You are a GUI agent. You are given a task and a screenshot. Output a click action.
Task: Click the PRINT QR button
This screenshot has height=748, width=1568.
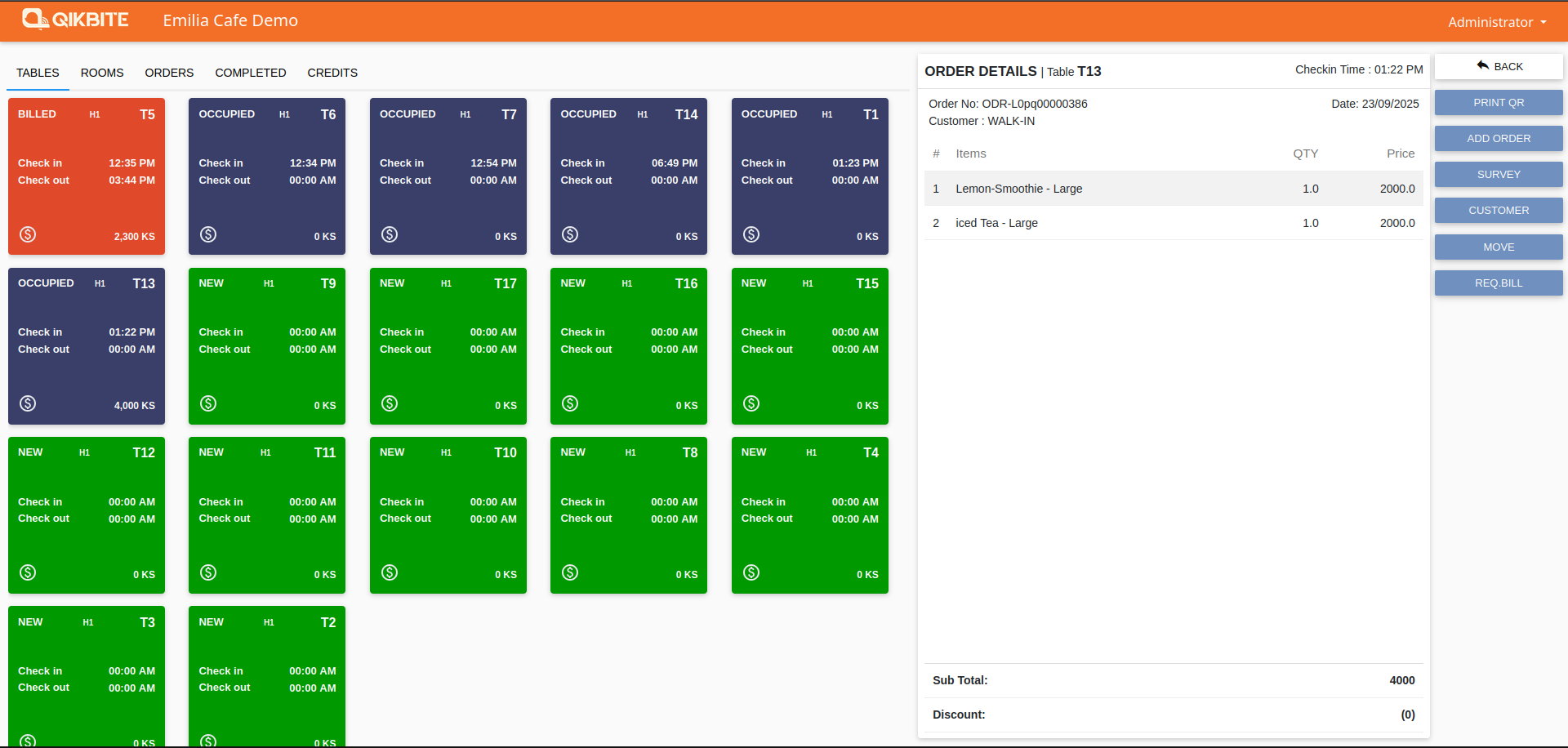pos(1498,103)
